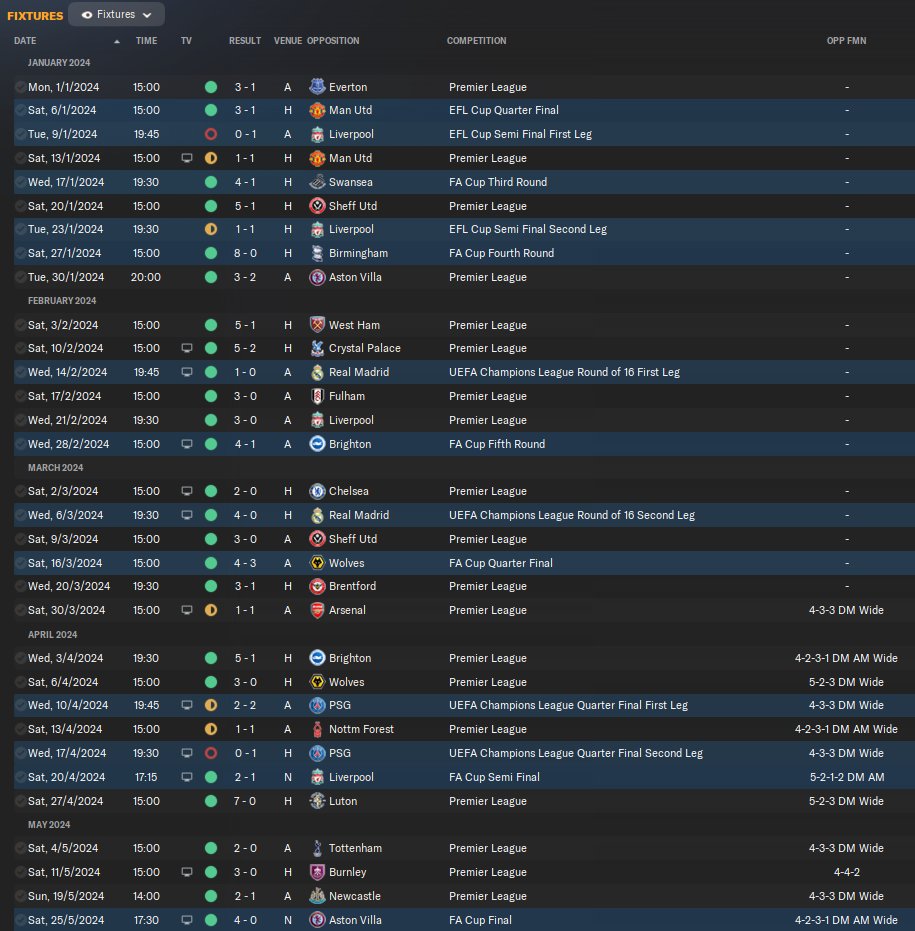The height and width of the screenshot is (931, 915).
Task: Click the Chelsea club badge
Action: 317,491
